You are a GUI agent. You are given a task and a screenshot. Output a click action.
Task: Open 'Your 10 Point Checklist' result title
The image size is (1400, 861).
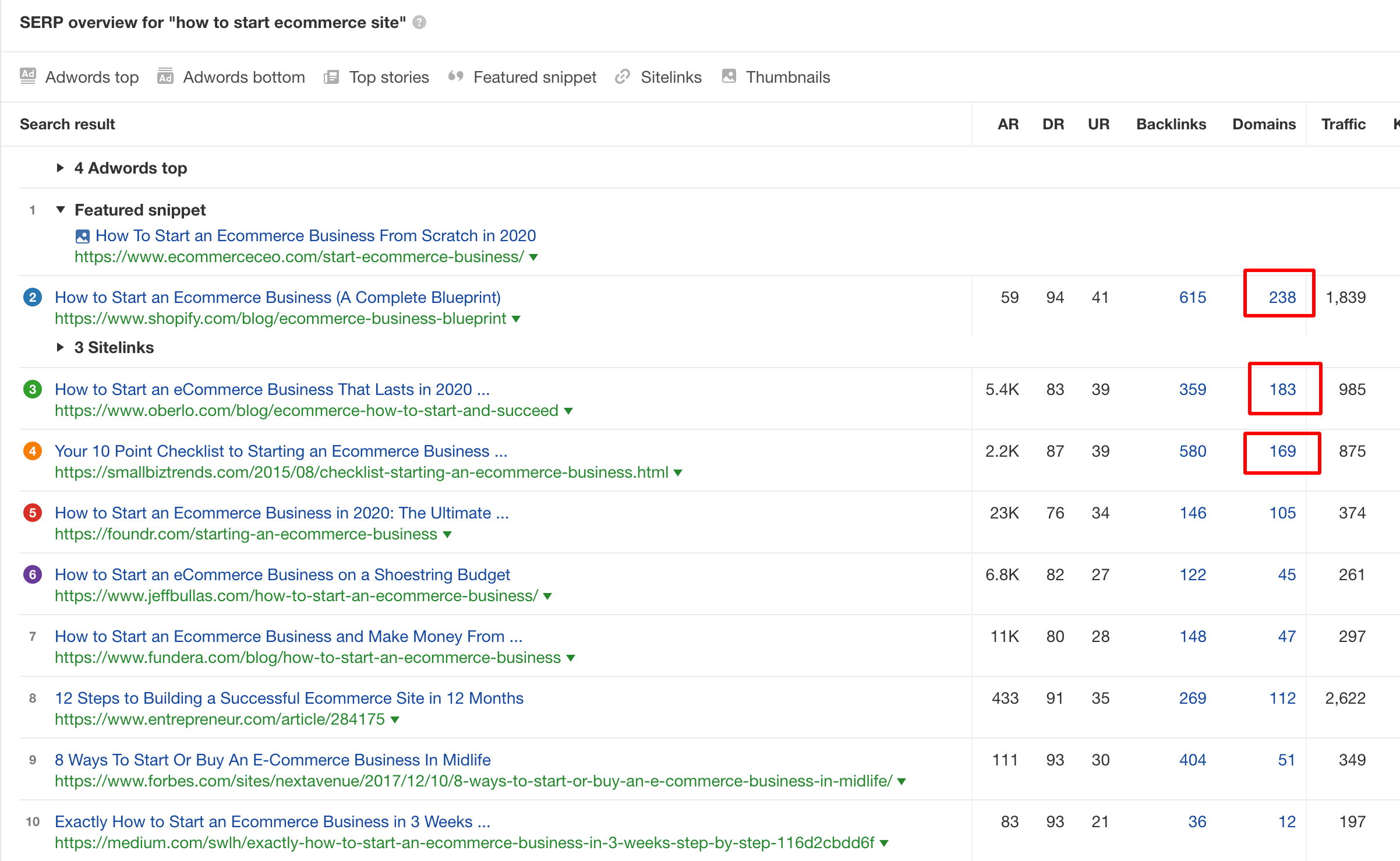281,451
